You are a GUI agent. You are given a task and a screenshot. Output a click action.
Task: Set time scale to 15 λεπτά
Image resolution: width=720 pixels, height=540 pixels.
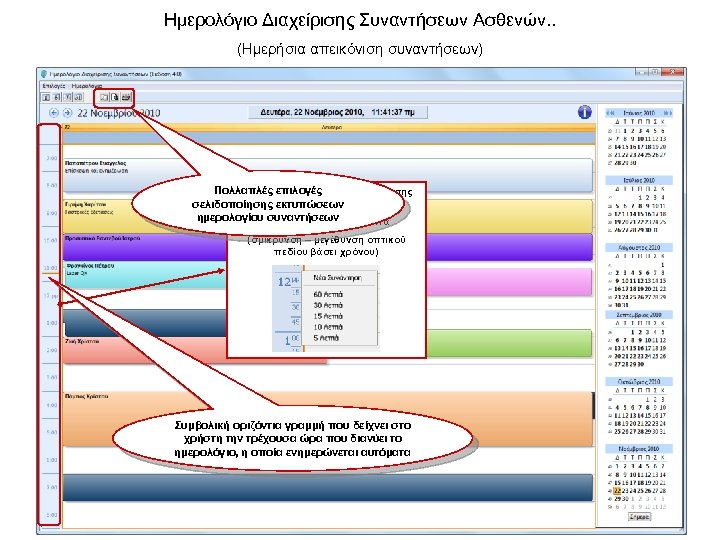click(328, 316)
